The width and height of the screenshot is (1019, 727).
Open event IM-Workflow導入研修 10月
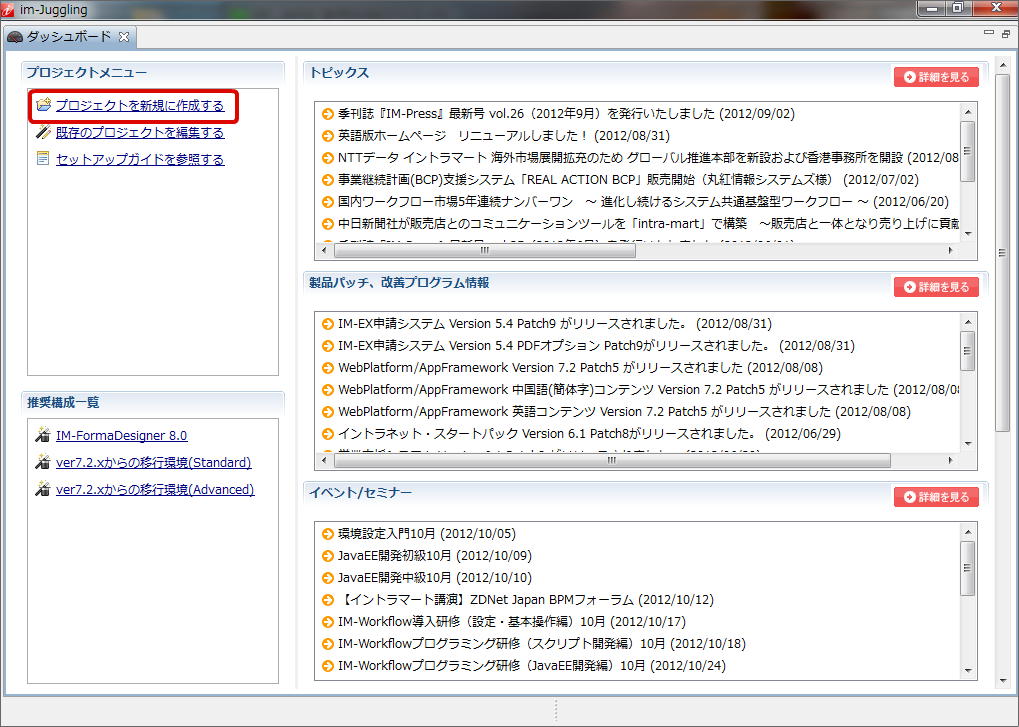point(511,622)
